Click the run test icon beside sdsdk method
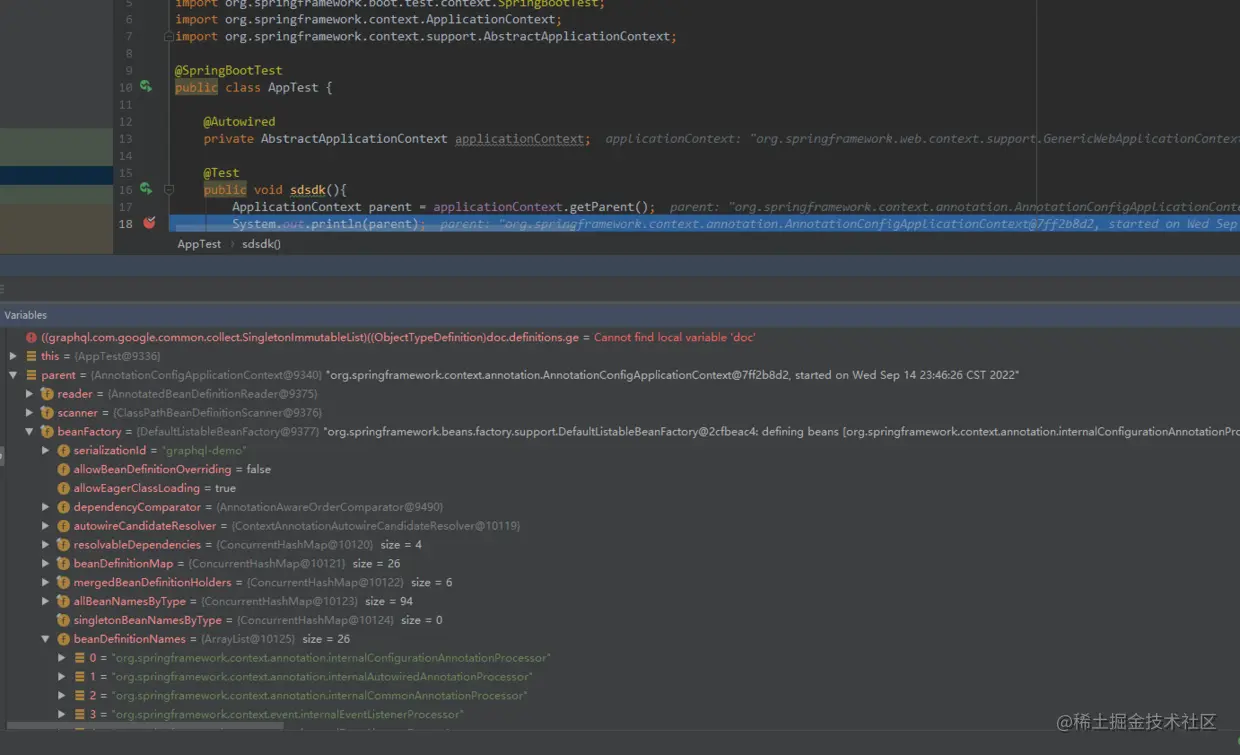This screenshot has height=755, width=1240. (146, 189)
